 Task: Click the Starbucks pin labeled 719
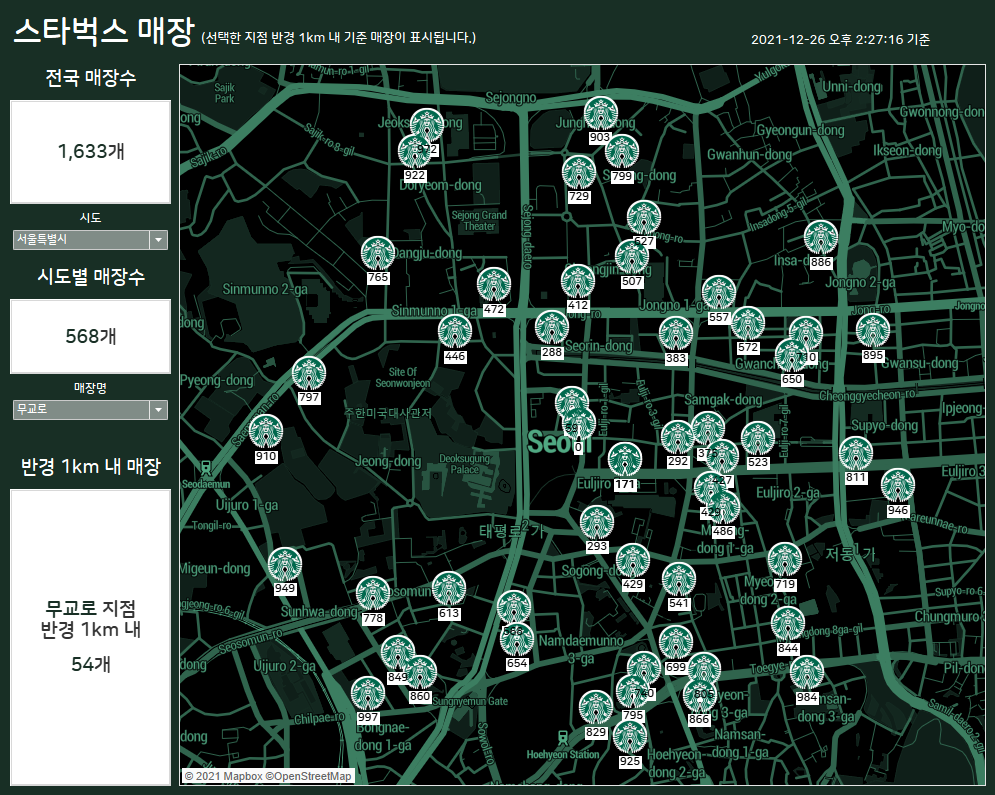[784, 560]
